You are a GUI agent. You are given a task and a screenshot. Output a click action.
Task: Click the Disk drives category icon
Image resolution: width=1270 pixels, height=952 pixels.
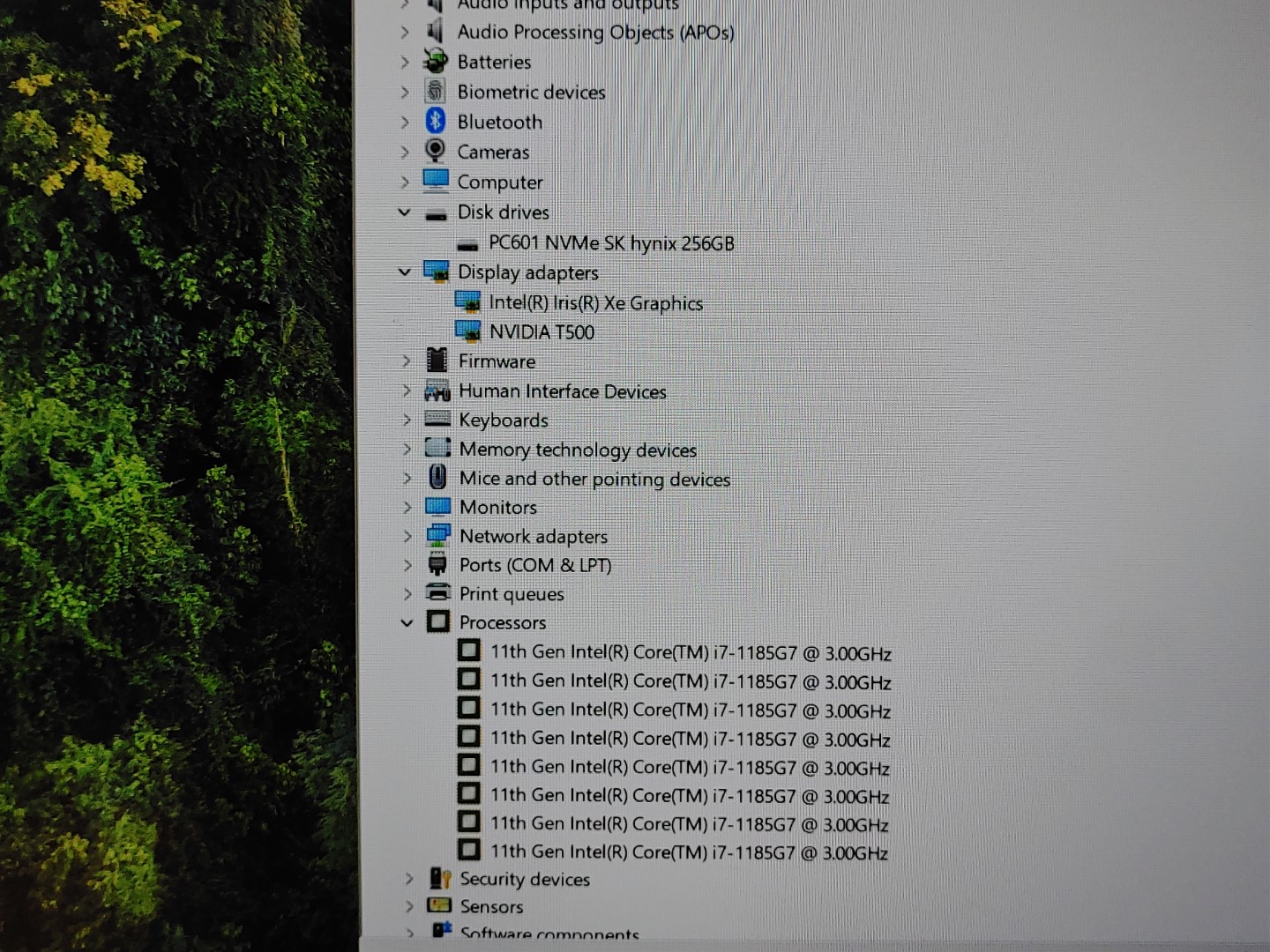pyautogui.click(x=436, y=214)
